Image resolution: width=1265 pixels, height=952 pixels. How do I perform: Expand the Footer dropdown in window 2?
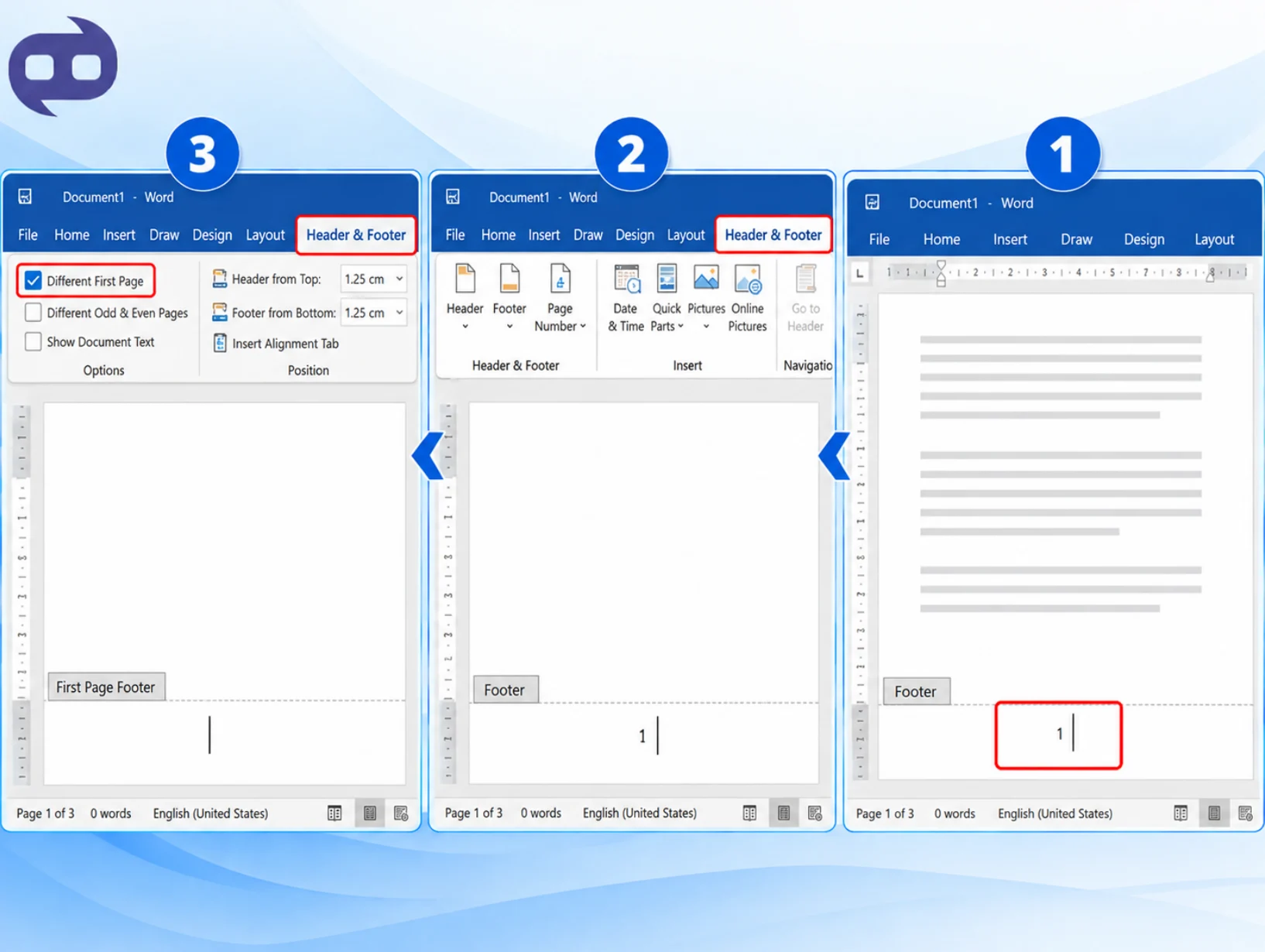click(x=509, y=327)
